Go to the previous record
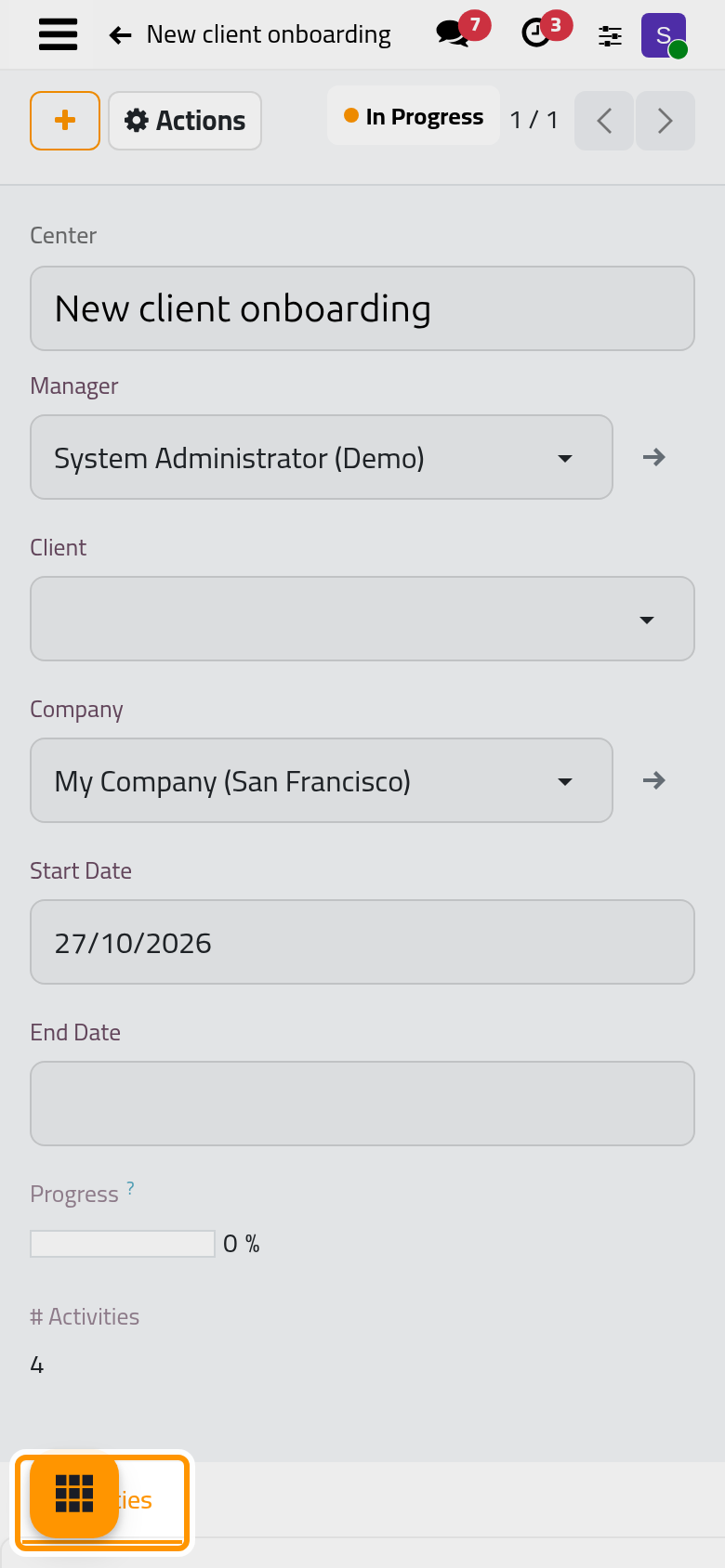The width and height of the screenshot is (725, 1568). pyautogui.click(x=604, y=121)
